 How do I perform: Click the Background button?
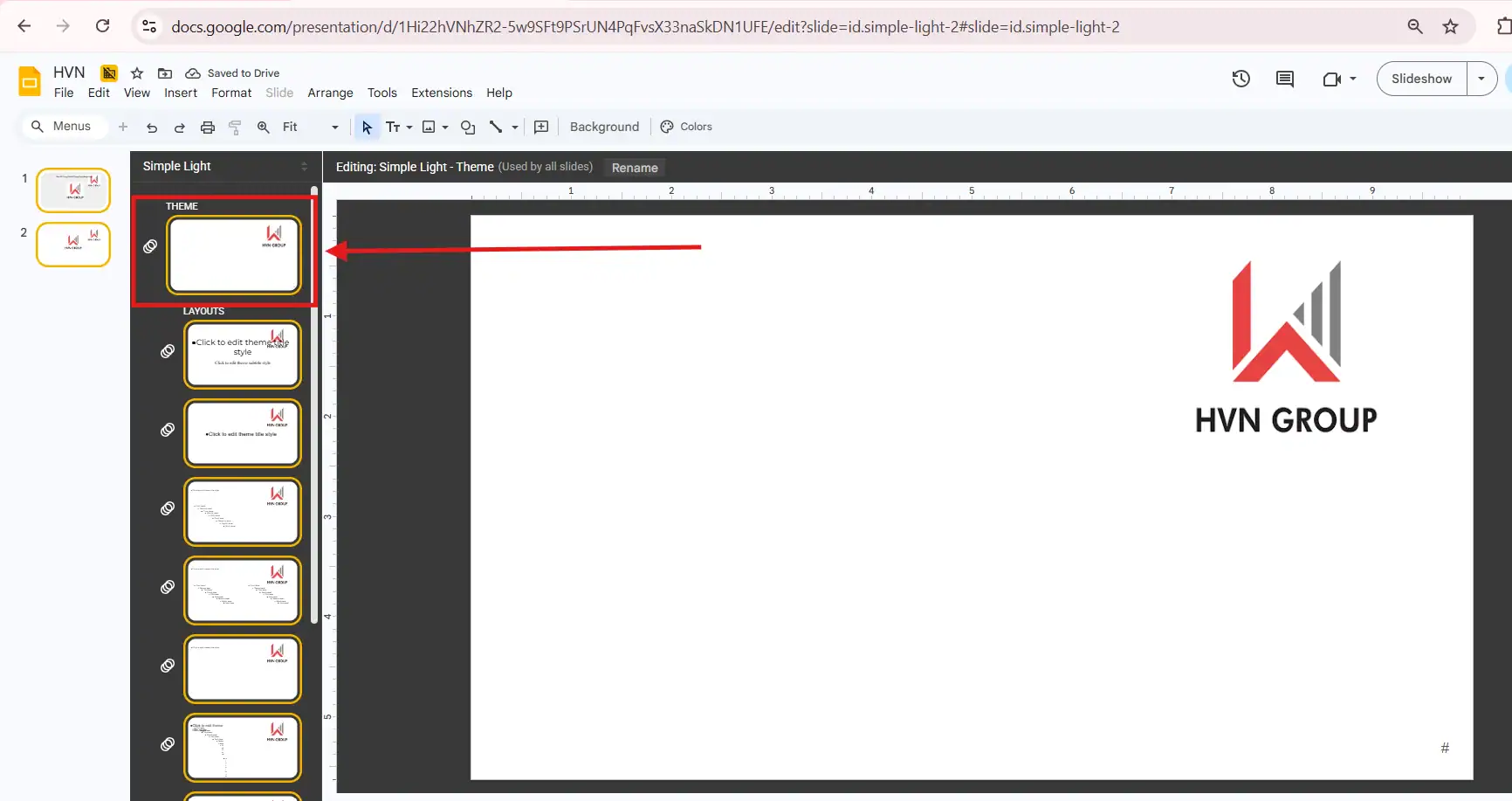click(604, 127)
